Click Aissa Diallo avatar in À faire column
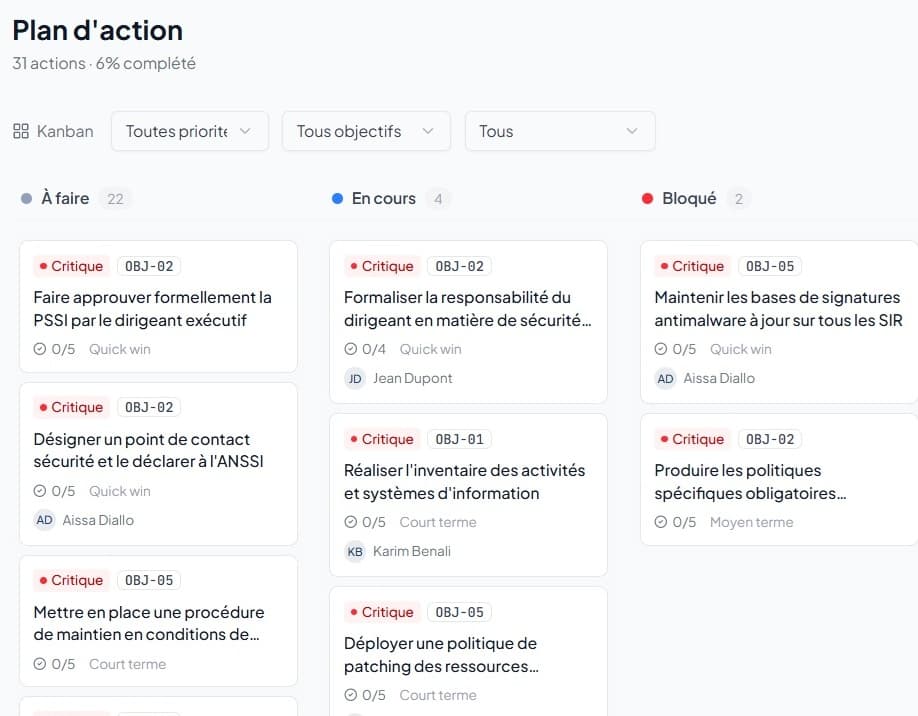918x716 pixels. coord(44,520)
